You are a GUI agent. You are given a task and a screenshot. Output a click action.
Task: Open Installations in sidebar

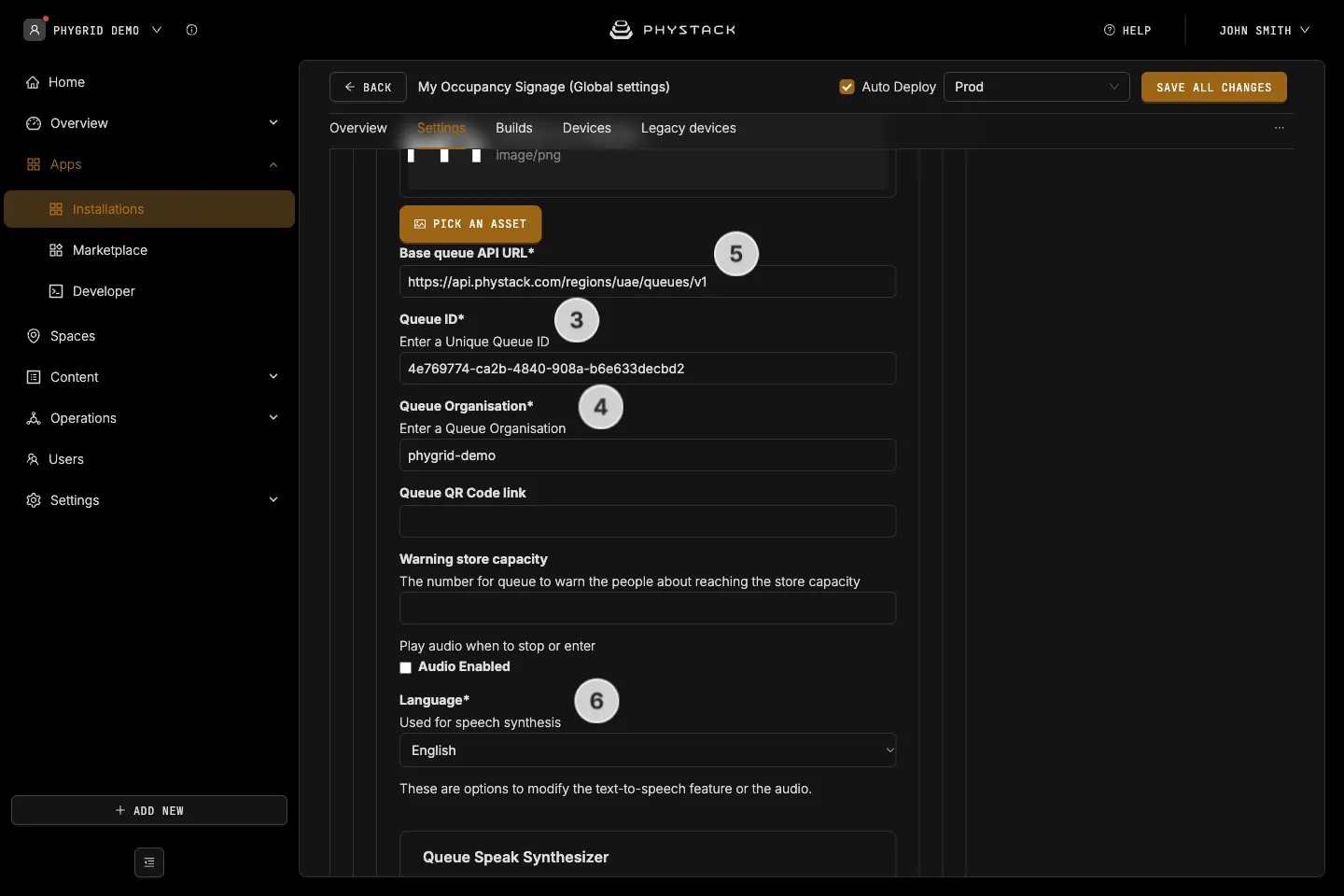pos(149,209)
